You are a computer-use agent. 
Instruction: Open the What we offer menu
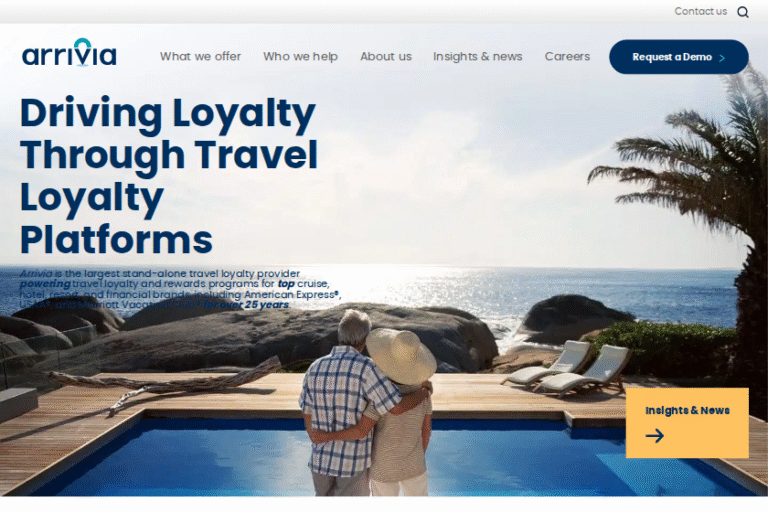pos(200,56)
